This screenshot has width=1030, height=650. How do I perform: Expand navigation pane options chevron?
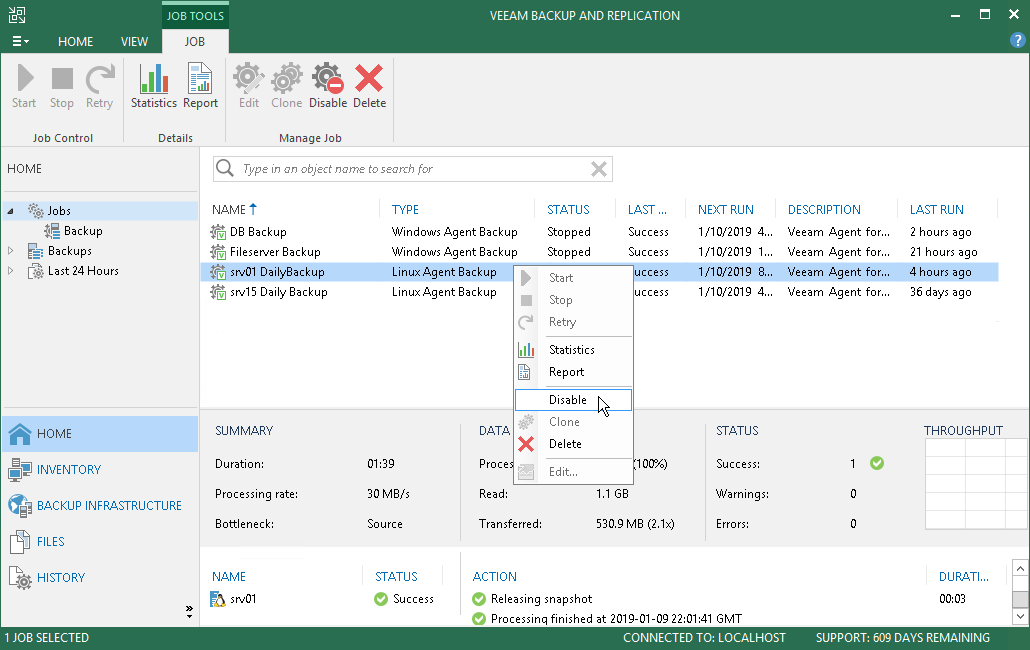pyautogui.click(x=189, y=612)
